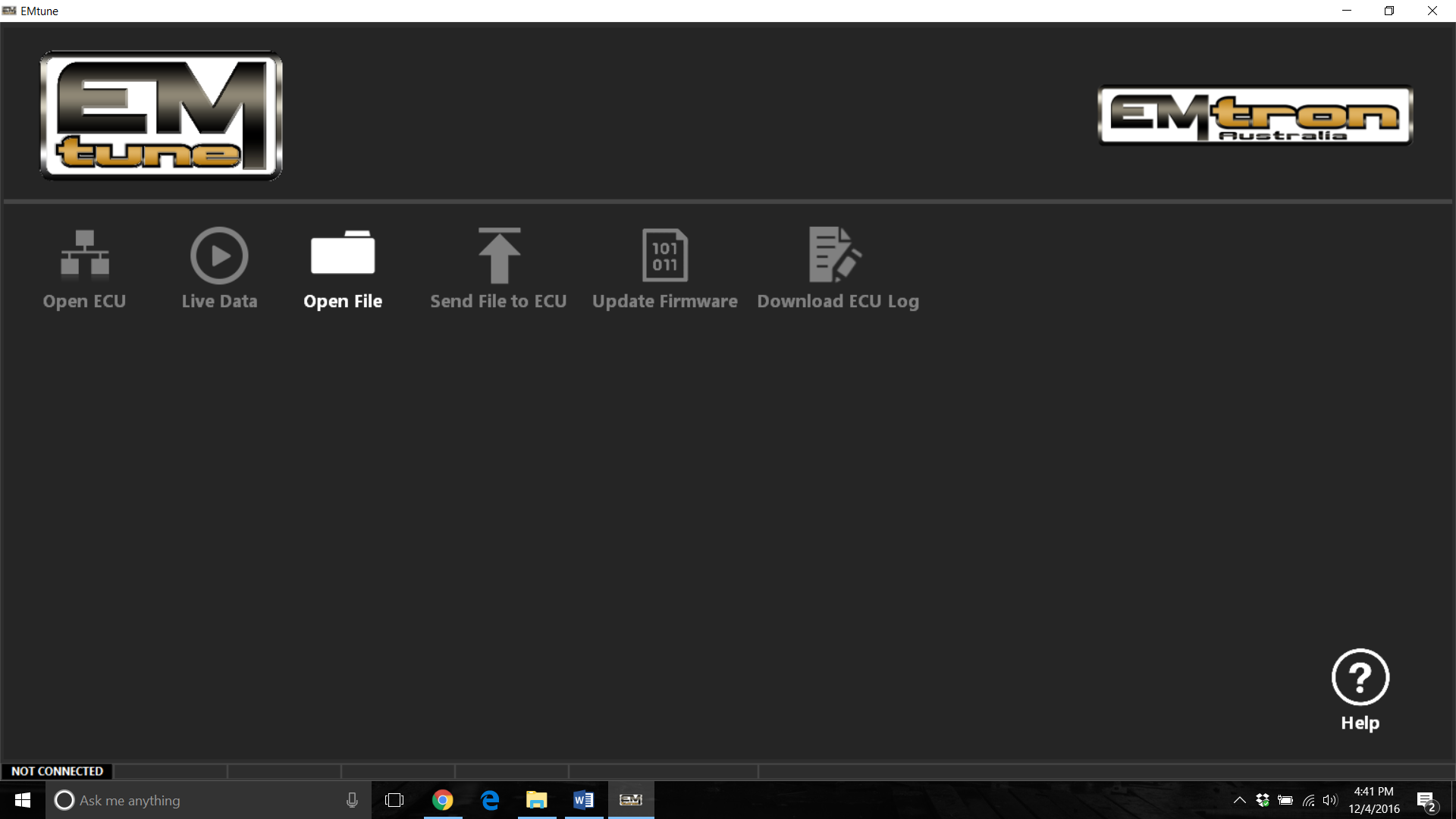Open a file using the folder icon
Viewport: 1456px width, 819px height.
(x=343, y=253)
